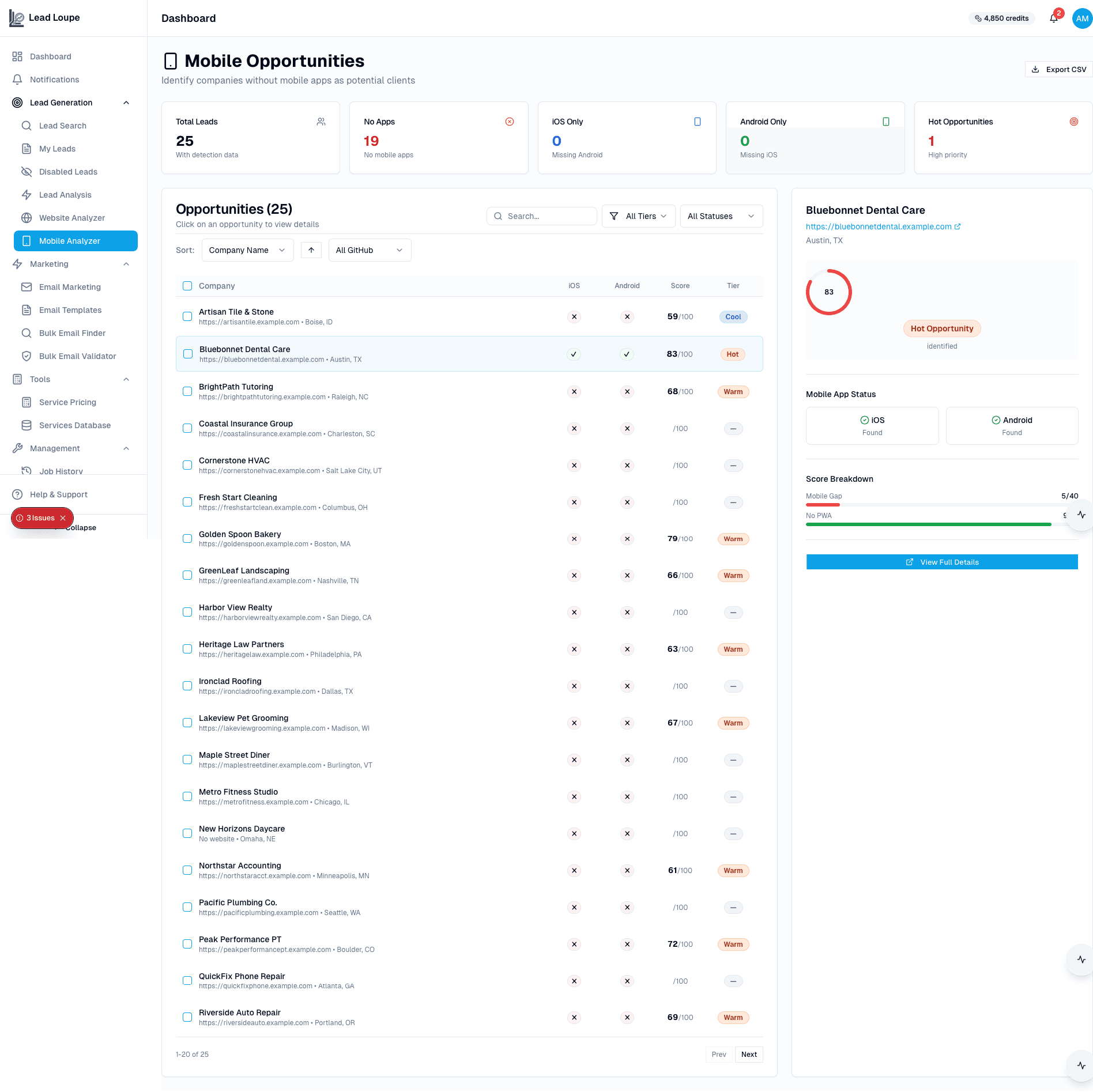The height and width of the screenshot is (1092, 1093).
Task: Open the All GitHub filter dropdown
Action: click(370, 250)
